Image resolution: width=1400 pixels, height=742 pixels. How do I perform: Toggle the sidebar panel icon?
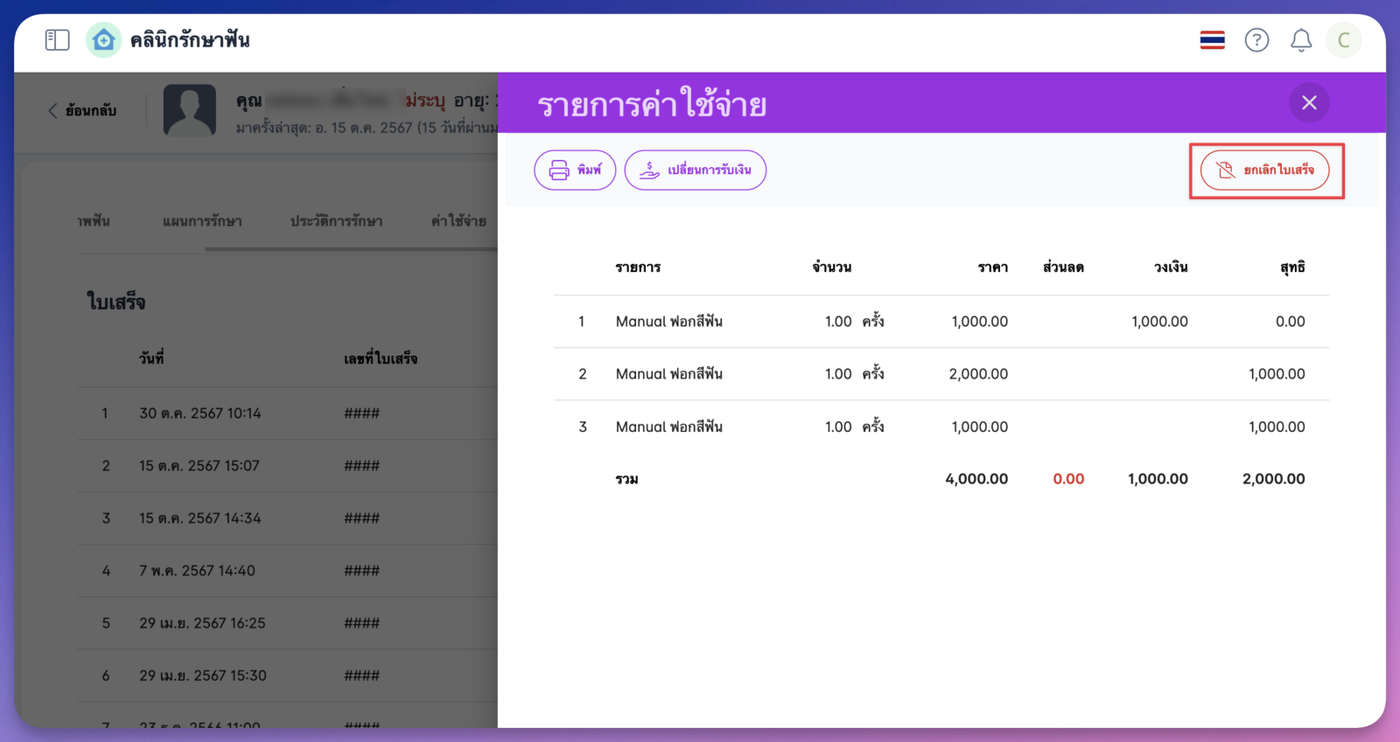[57, 40]
